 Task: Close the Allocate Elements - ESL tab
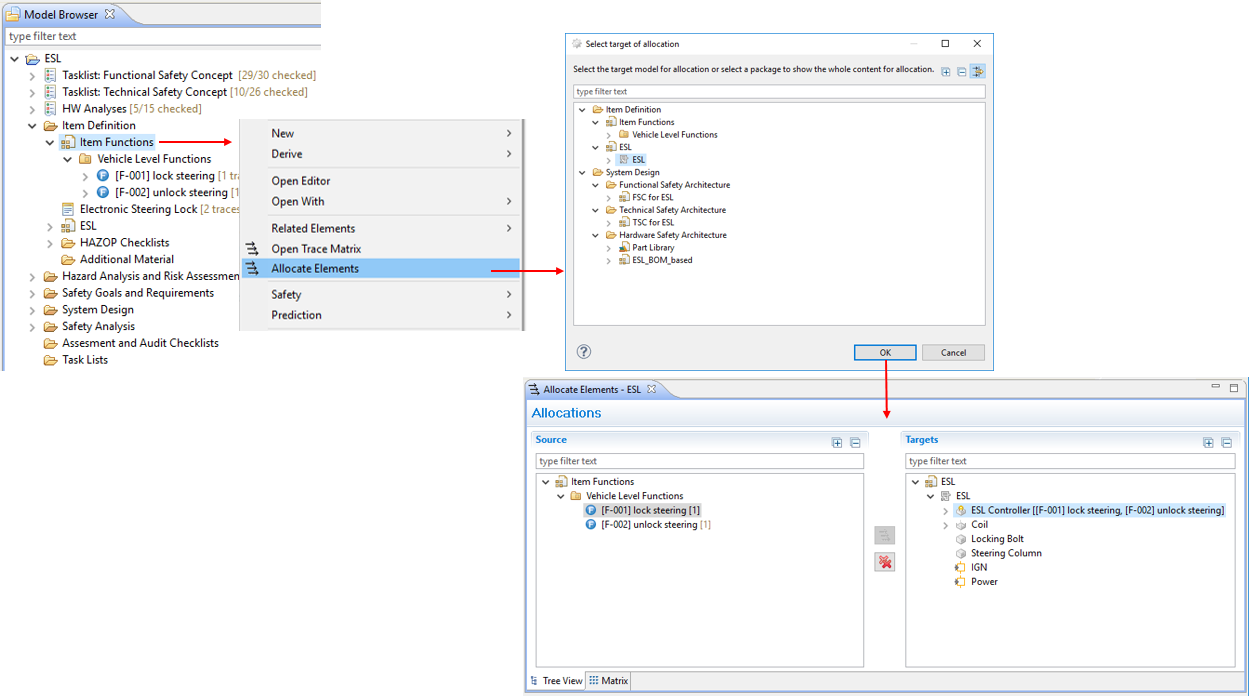[651, 389]
